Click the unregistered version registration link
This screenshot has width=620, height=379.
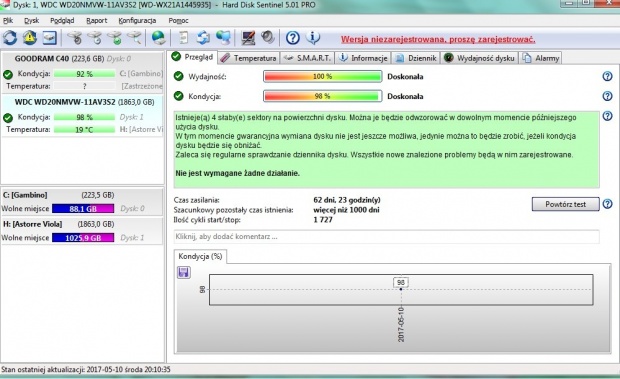click(438, 40)
